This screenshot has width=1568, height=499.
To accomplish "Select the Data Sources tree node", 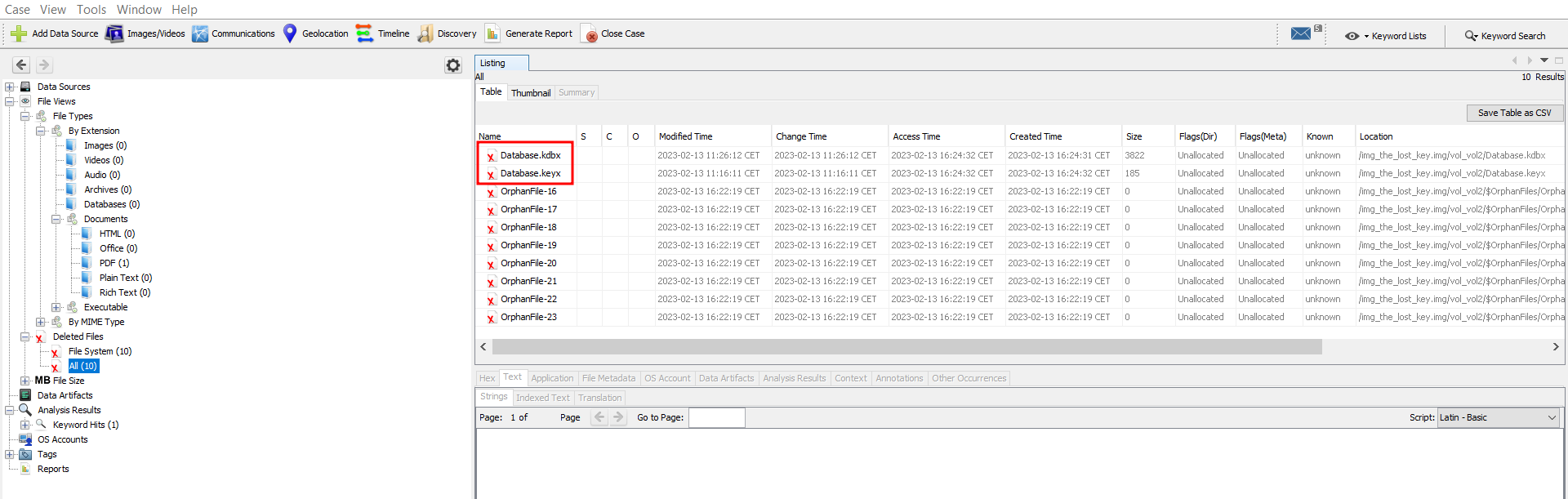I will tap(64, 87).
